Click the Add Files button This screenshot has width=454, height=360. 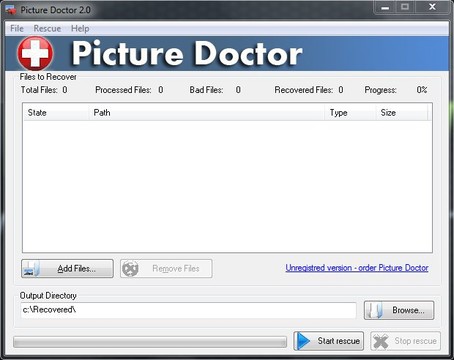pos(67,269)
